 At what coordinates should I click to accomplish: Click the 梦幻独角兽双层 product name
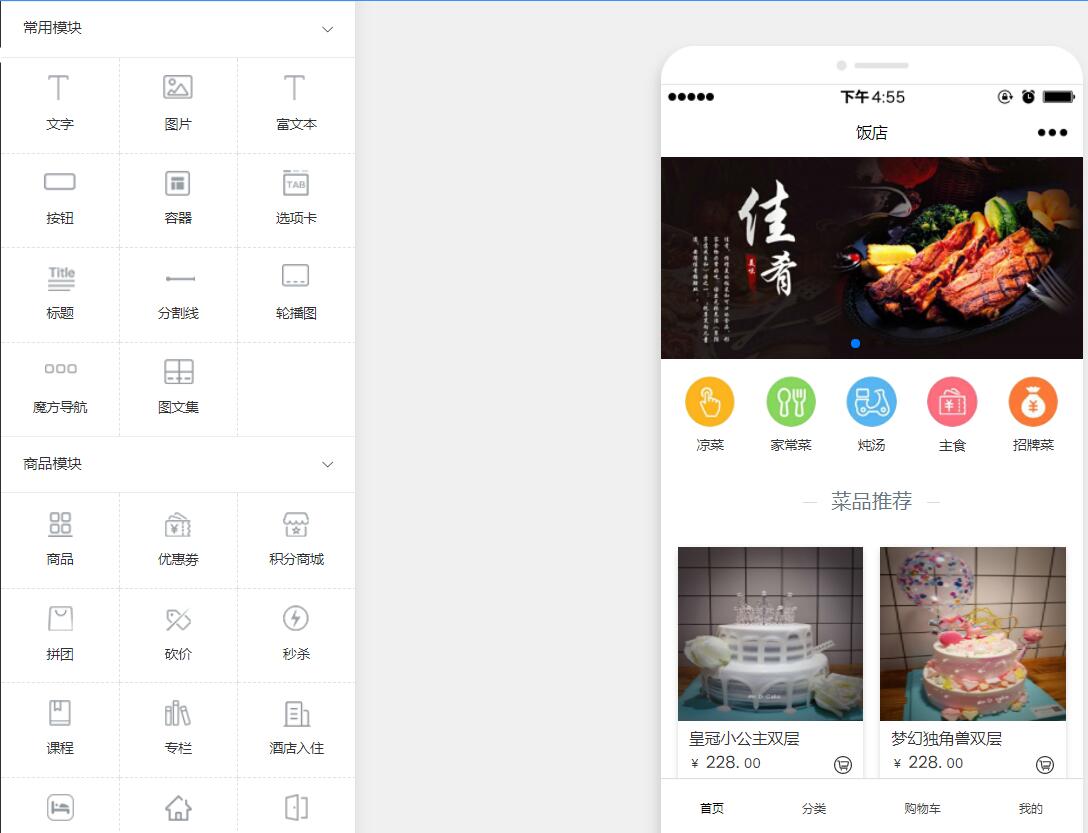[946, 739]
